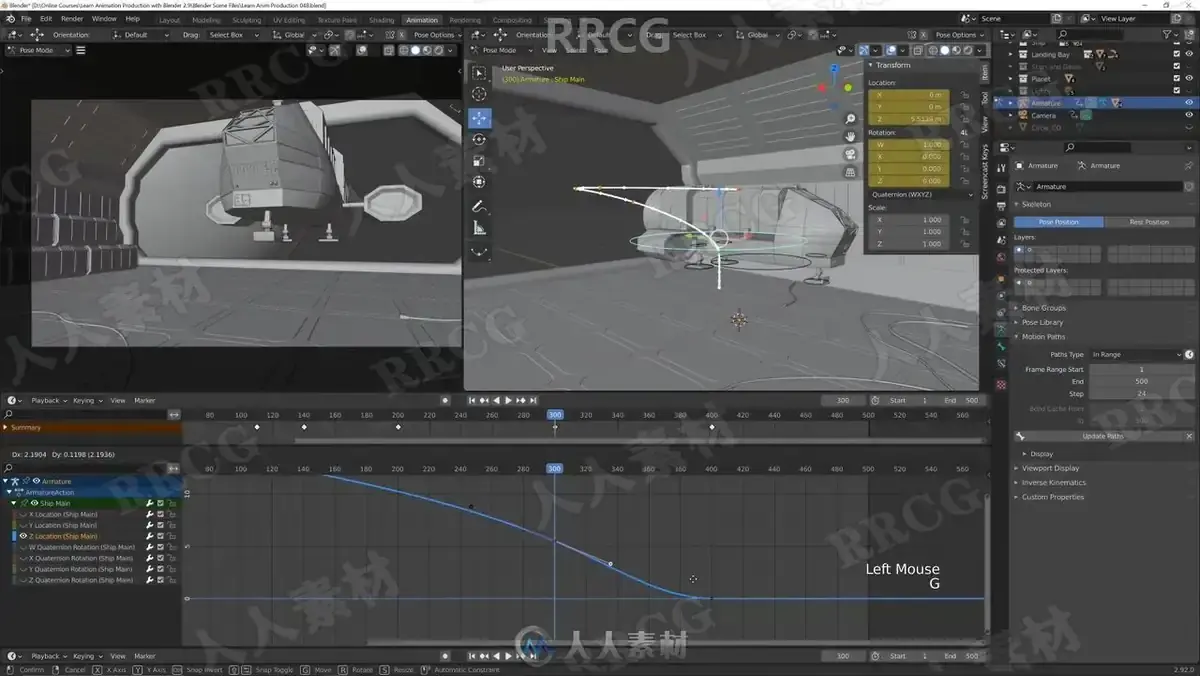Uncheck Planet collection checkbox
This screenshot has height=676, width=1200.
pos(1176,78)
